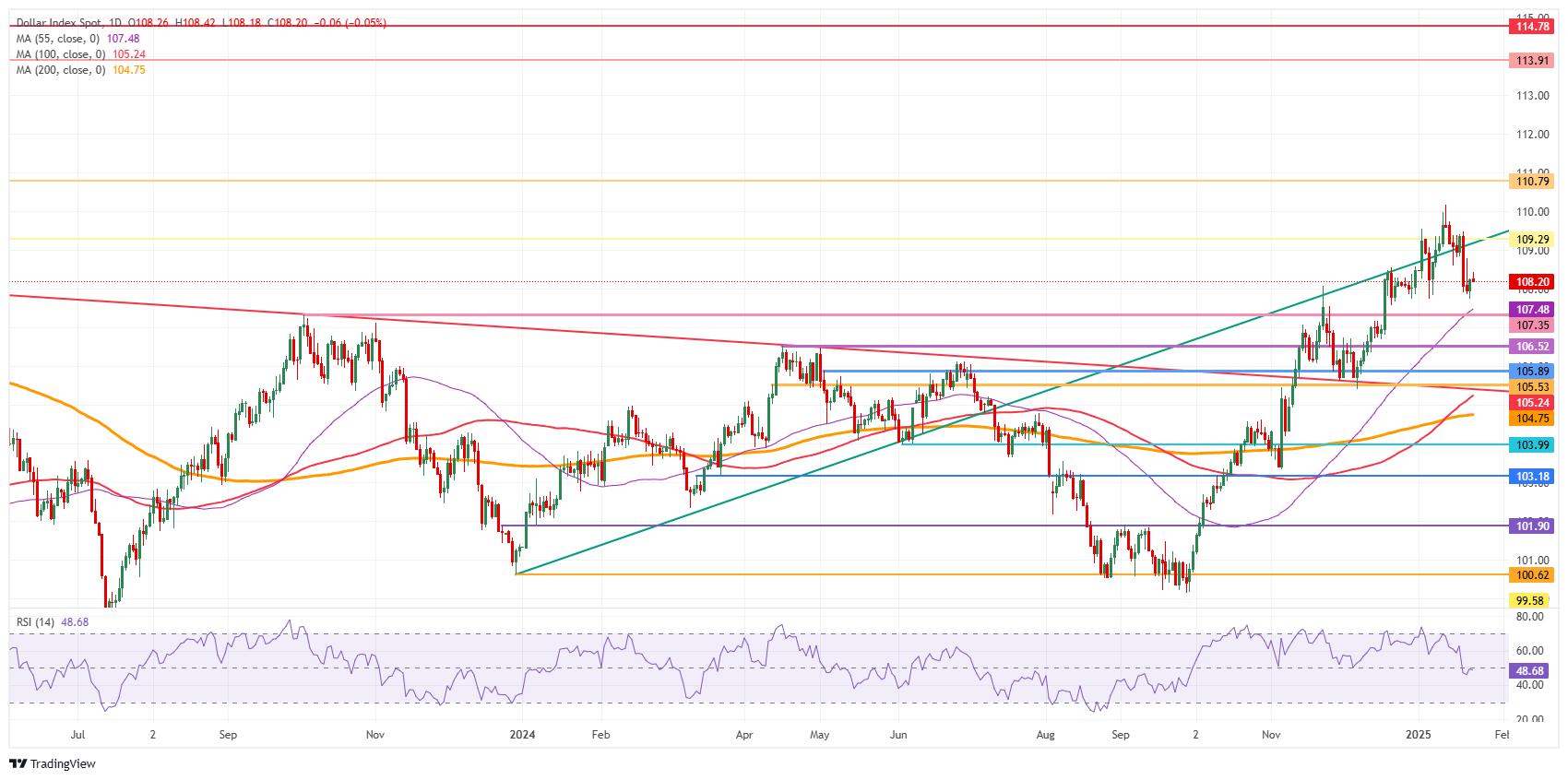Image resolution: width=1568 pixels, height=780 pixels.
Task: Click the Apr label on time axis
Action: pos(745,735)
